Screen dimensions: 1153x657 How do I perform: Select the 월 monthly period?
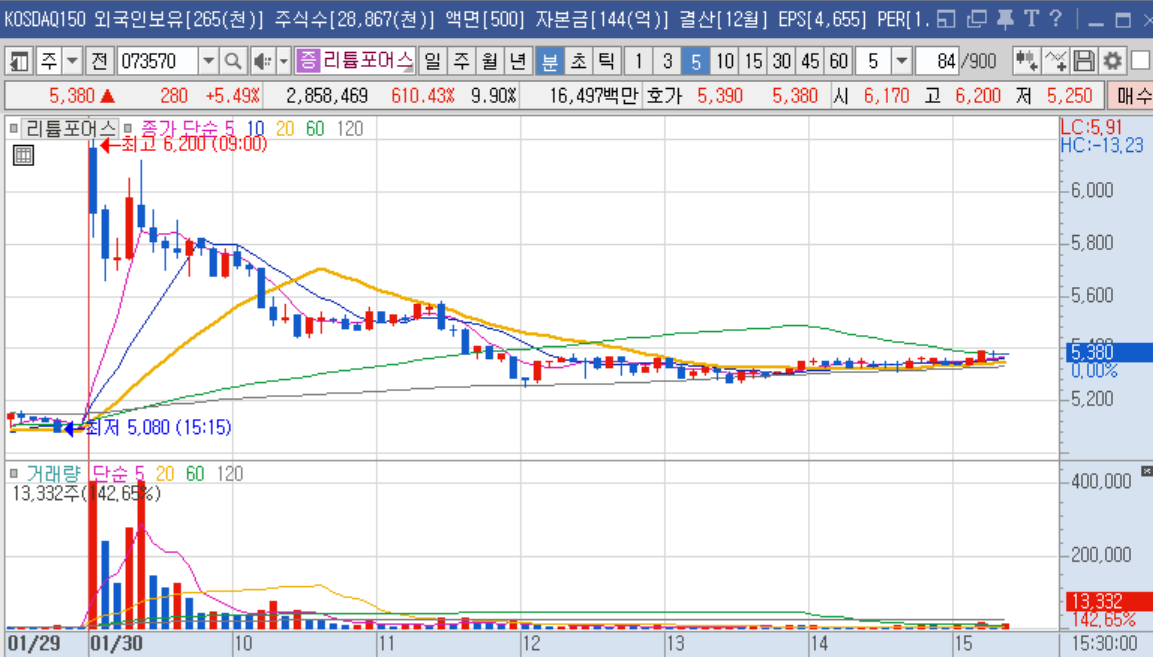pyautogui.click(x=489, y=61)
